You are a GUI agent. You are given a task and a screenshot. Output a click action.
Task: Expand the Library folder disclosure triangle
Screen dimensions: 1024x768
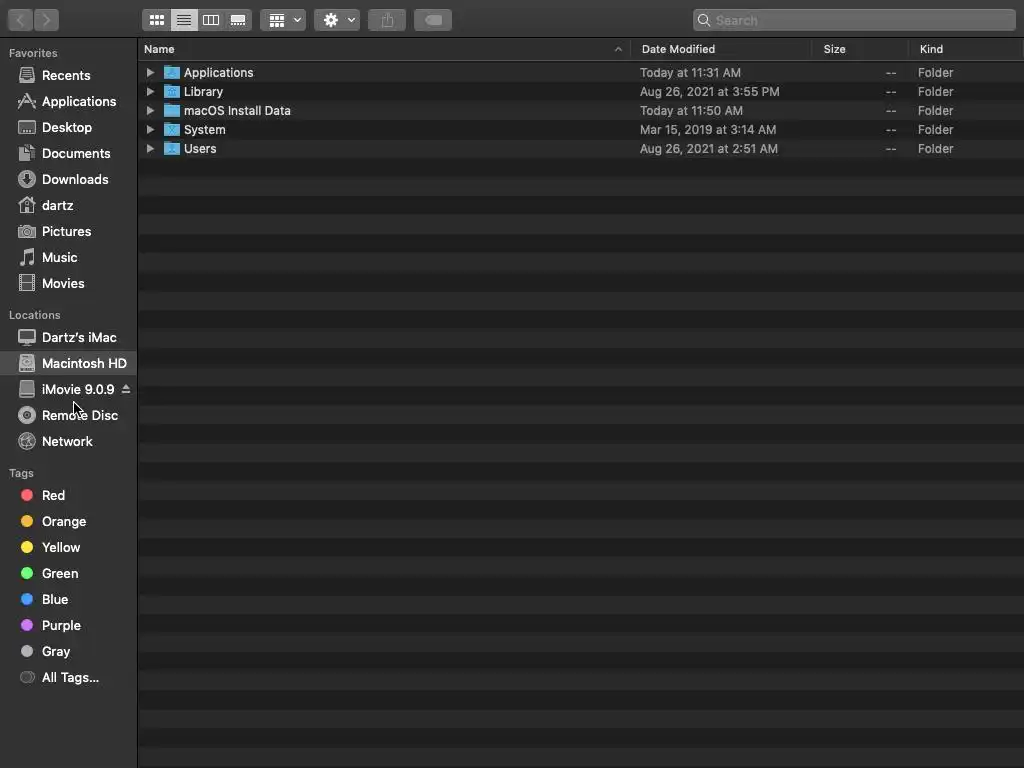point(150,91)
